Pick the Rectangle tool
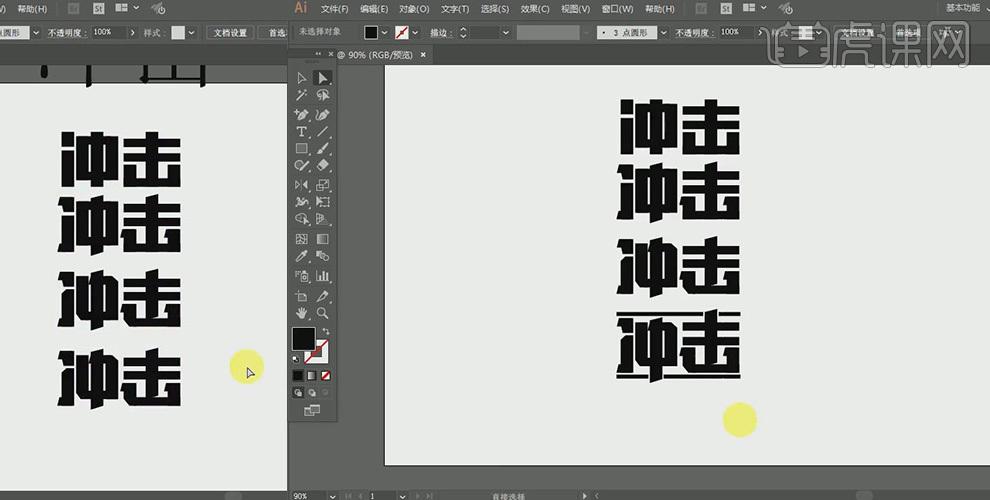The width and height of the screenshot is (990, 500). pyautogui.click(x=302, y=148)
